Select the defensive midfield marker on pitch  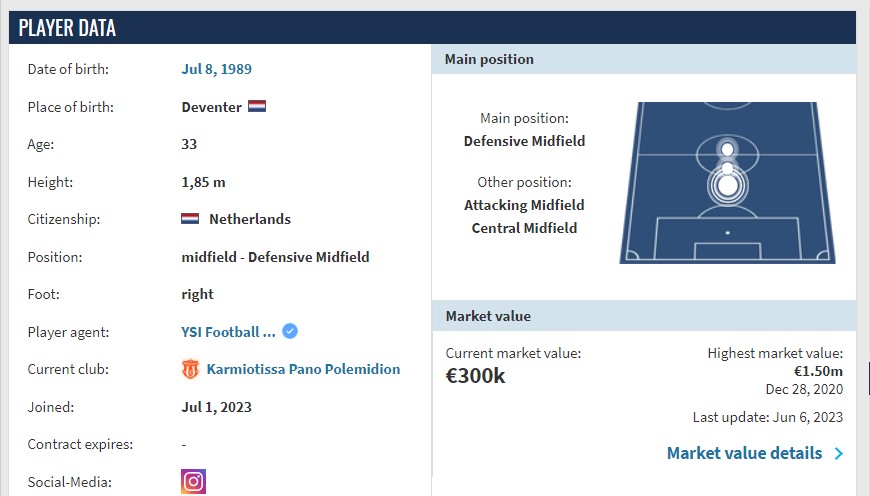tap(727, 186)
